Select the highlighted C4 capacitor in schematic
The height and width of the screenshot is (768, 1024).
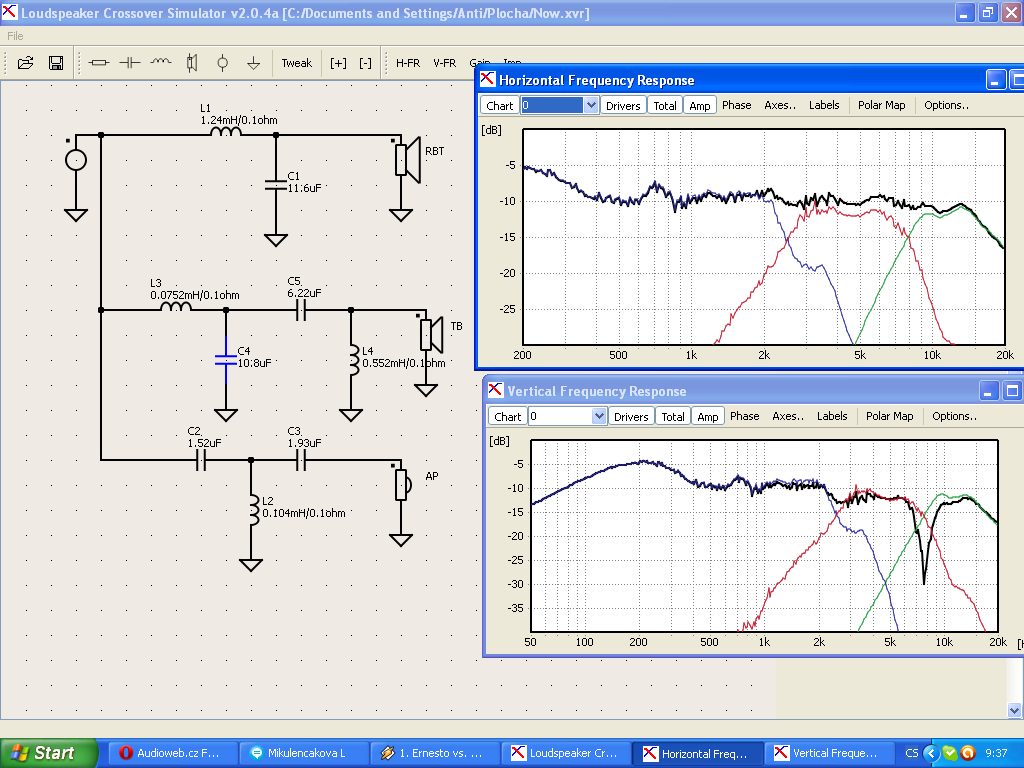[226, 360]
